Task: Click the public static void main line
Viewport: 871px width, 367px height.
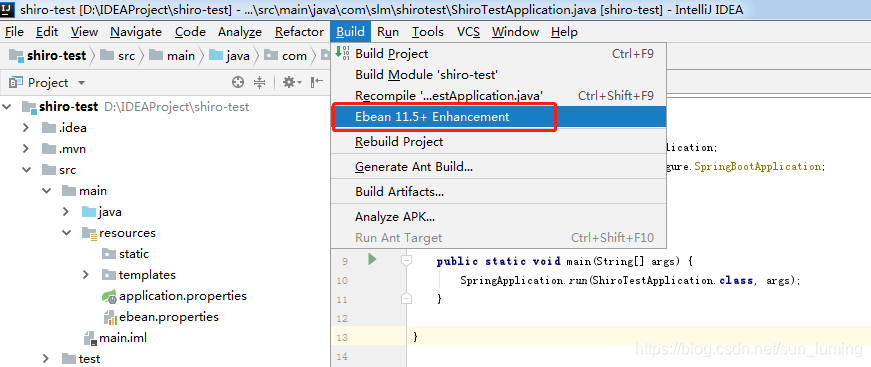Action: coord(563,261)
